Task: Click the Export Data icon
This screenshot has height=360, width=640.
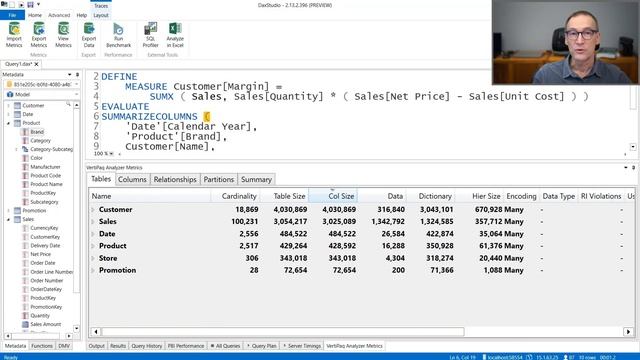Action: 89,35
